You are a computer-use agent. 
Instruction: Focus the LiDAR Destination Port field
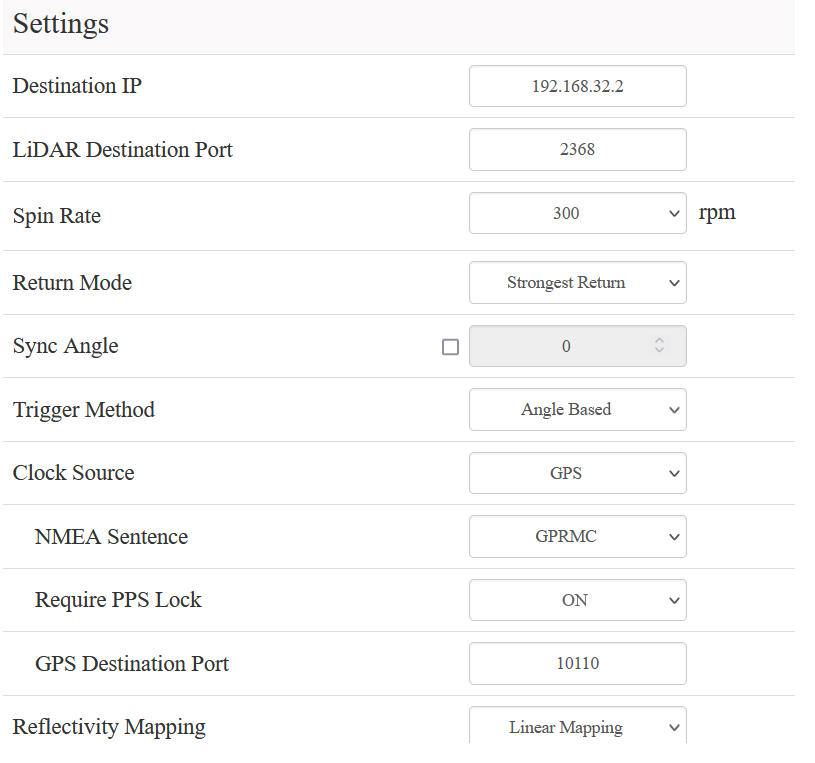577,149
